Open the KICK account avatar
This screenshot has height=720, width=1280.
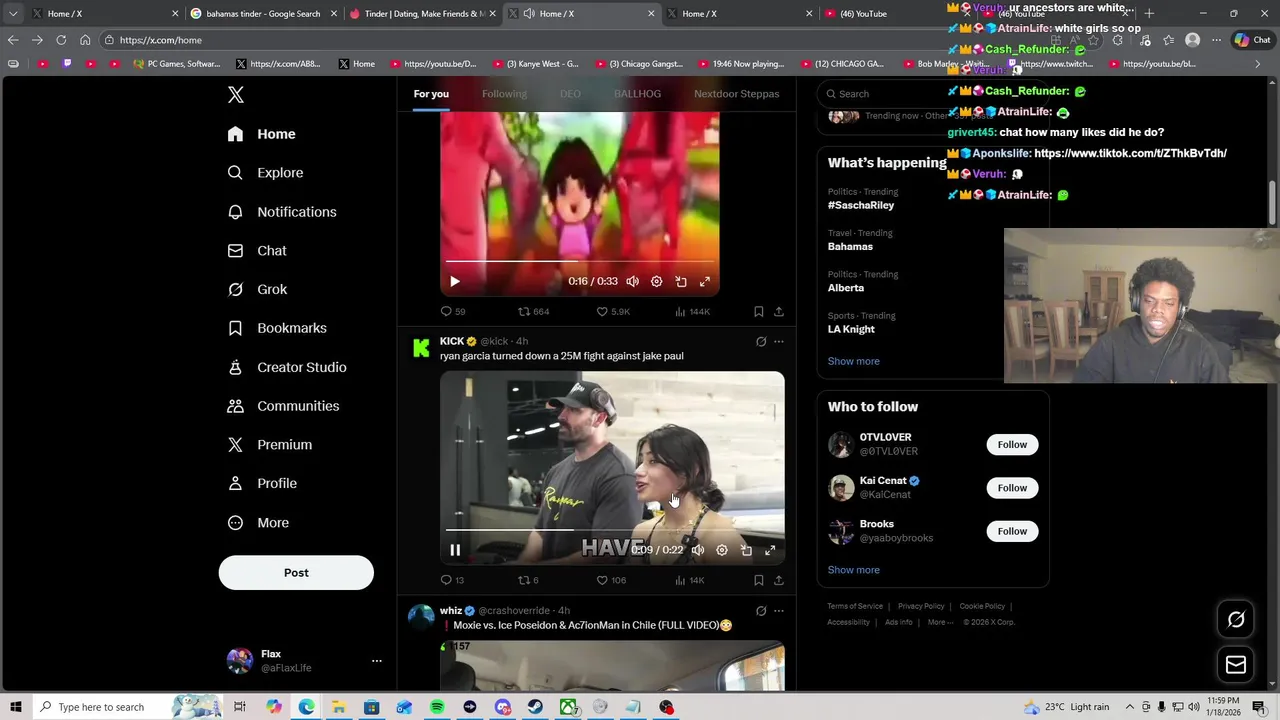421,348
